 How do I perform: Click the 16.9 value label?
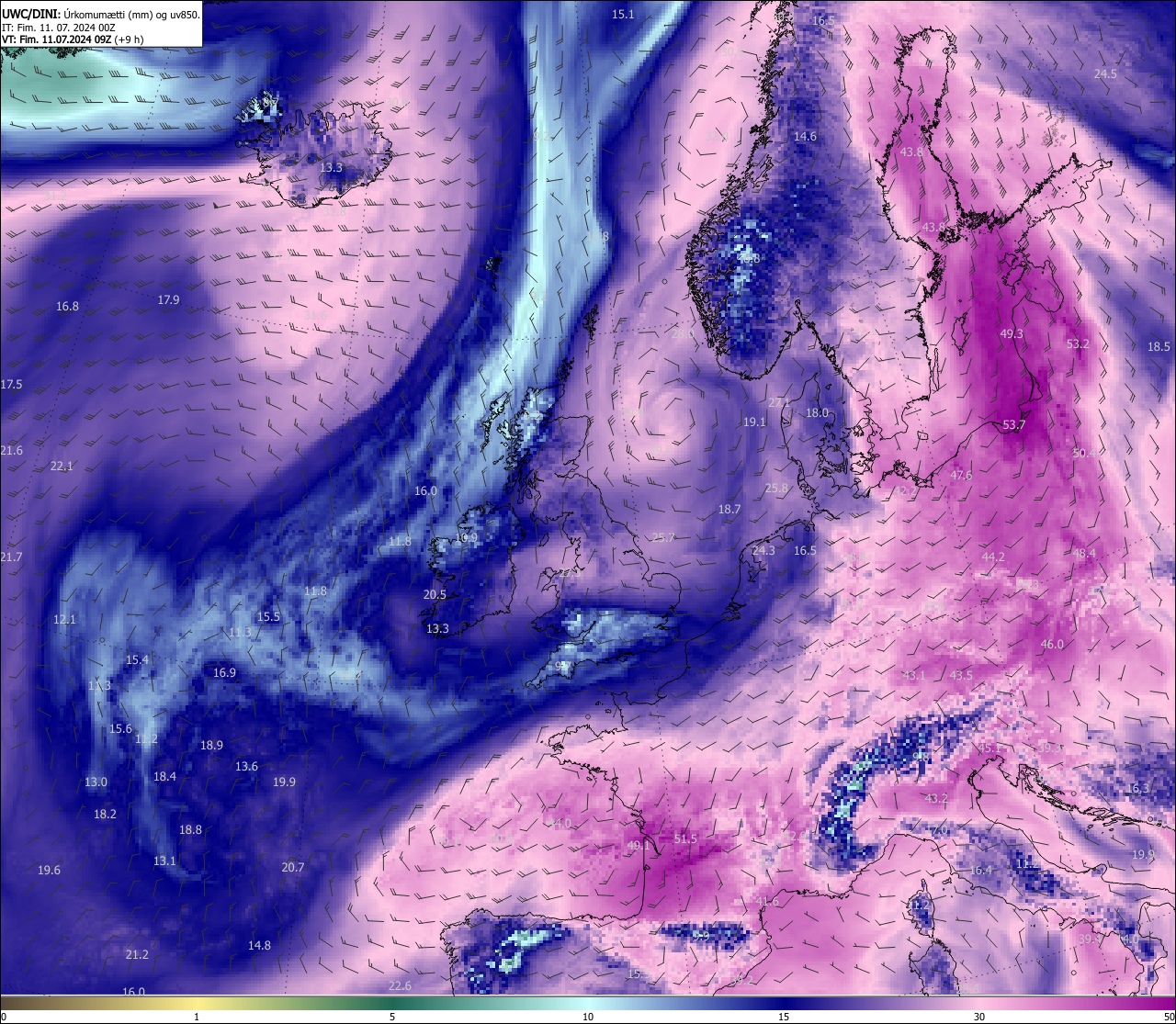(224, 672)
